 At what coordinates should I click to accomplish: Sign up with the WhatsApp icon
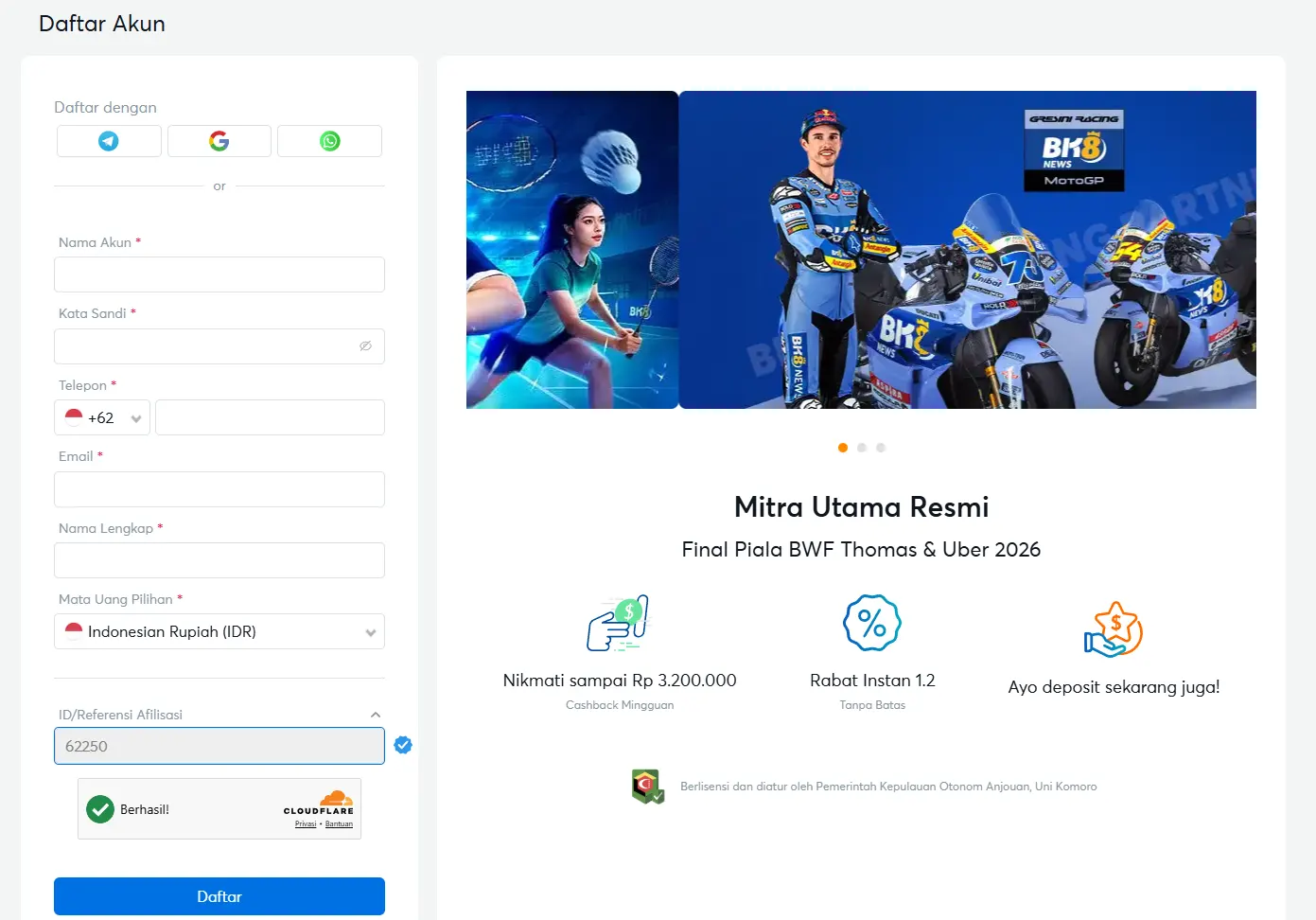pos(329,141)
